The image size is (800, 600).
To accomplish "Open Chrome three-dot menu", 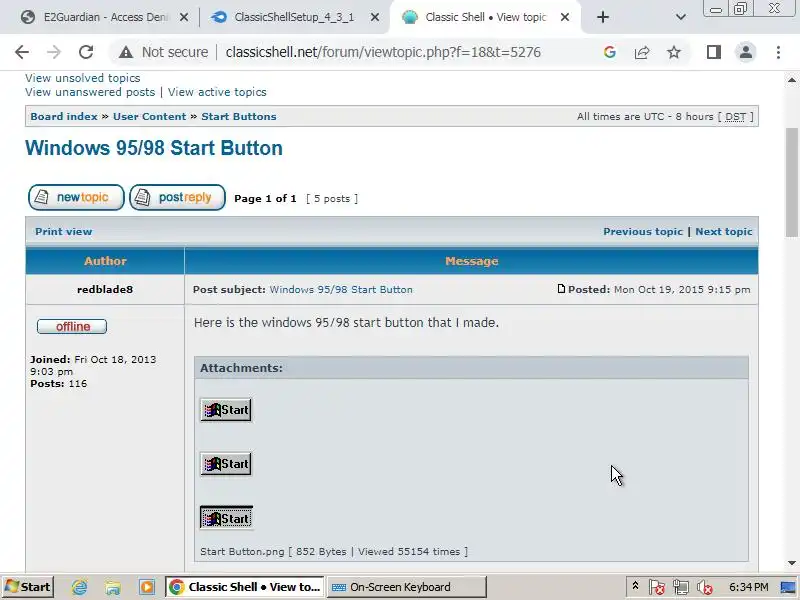I will tap(778, 52).
